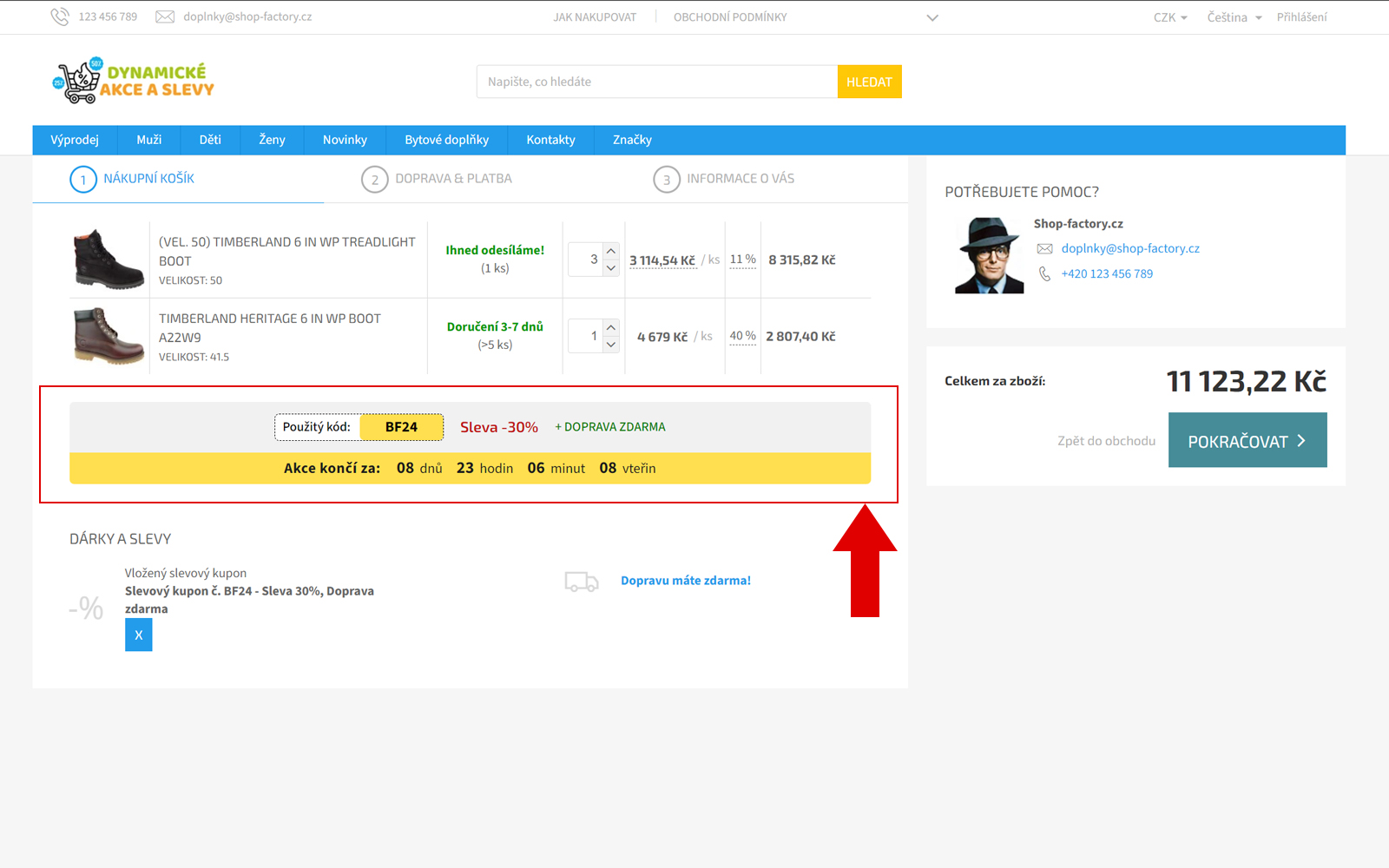The height and width of the screenshot is (868, 1389).
Task: Click the total price 11 123,22 Kč
Action: tap(1246, 381)
